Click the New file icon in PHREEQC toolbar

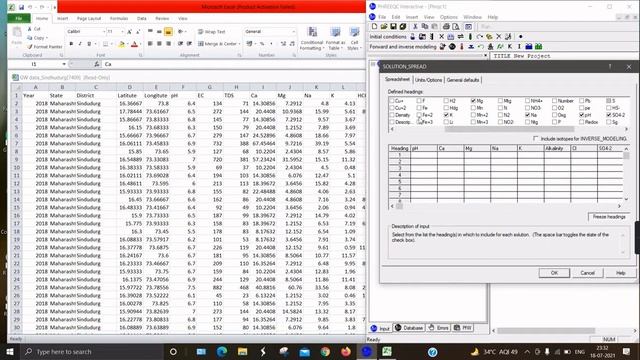tap(374, 27)
